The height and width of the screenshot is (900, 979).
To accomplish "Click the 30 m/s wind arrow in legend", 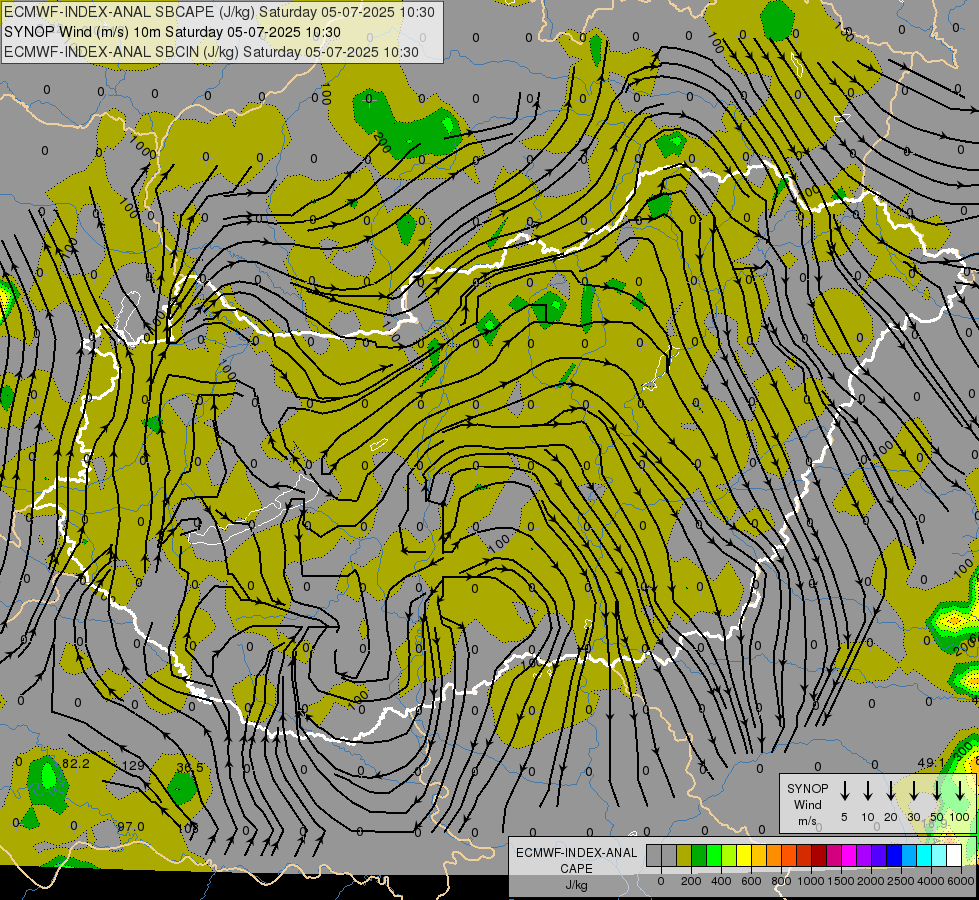I will point(913,791).
